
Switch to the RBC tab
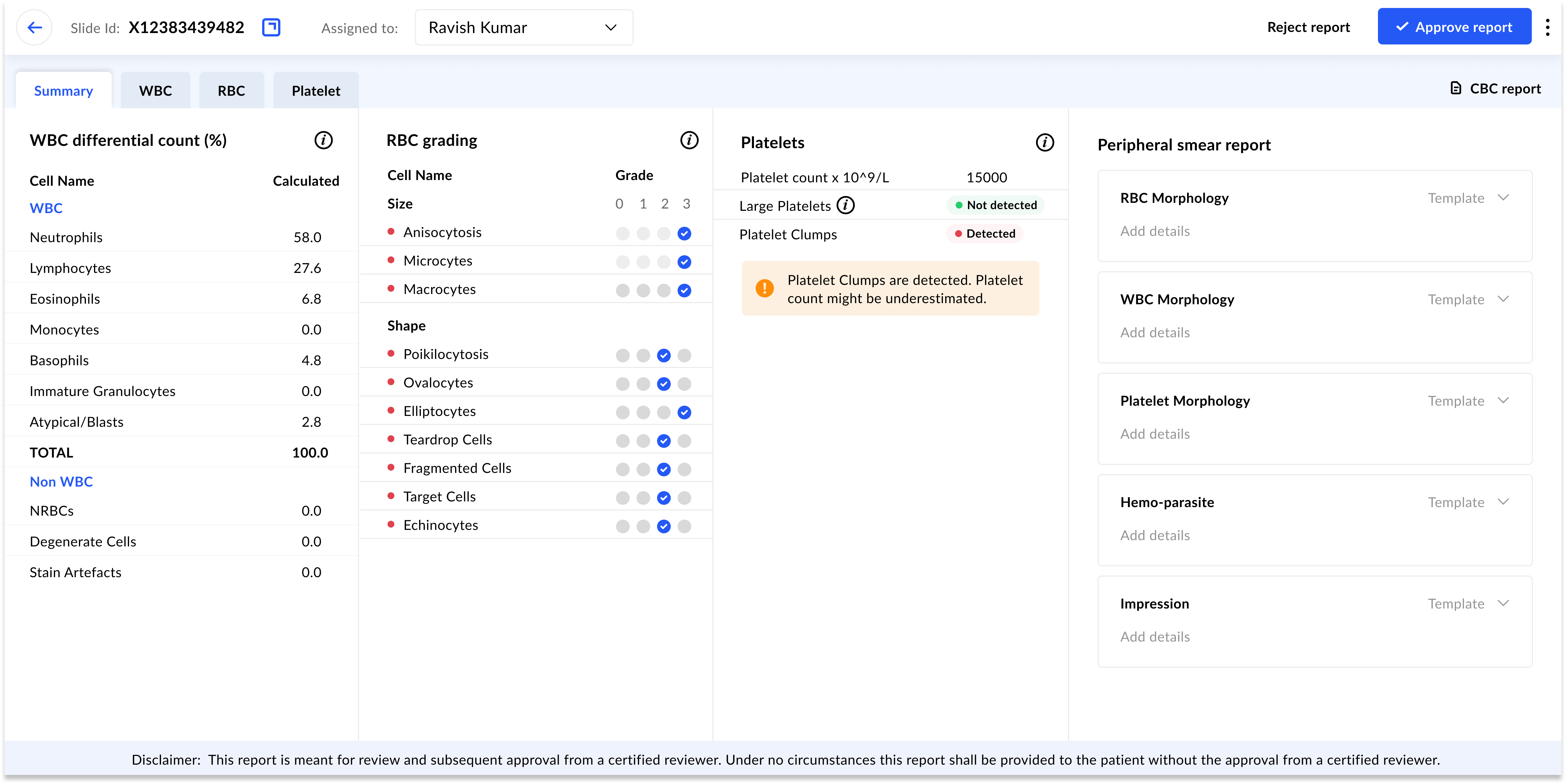pyautogui.click(x=232, y=91)
